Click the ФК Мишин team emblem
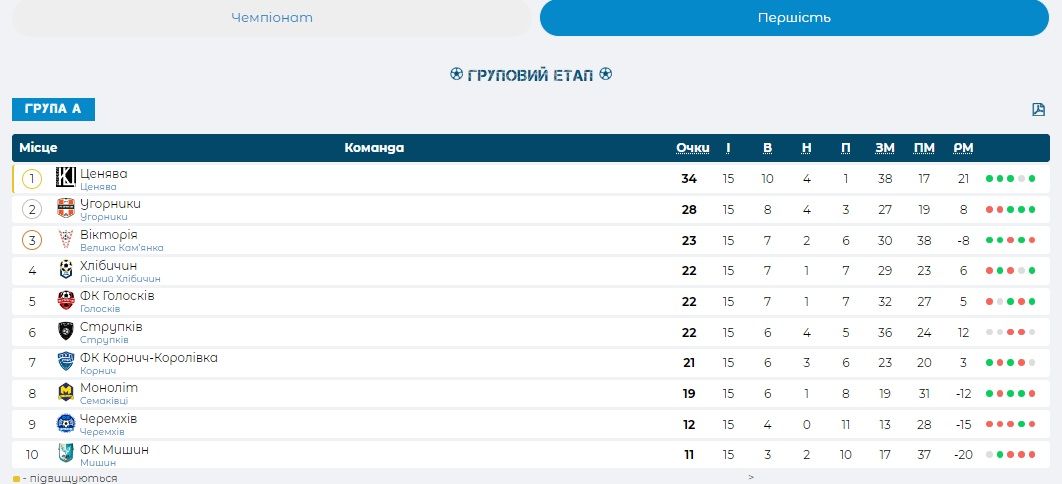 coord(66,453)
